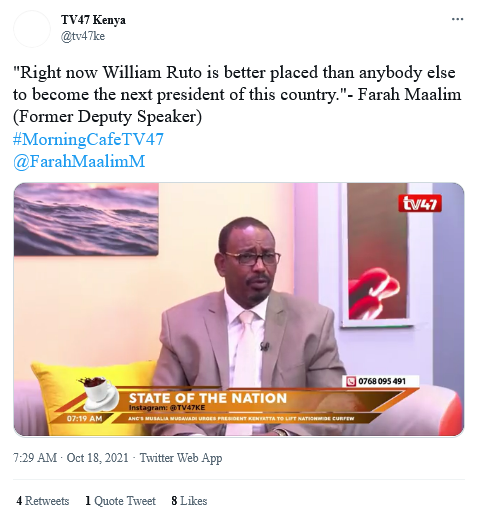This screenshot has height=512, width=478.
Task: Click the TV47 Kenya display name
Action: point(93,20)
